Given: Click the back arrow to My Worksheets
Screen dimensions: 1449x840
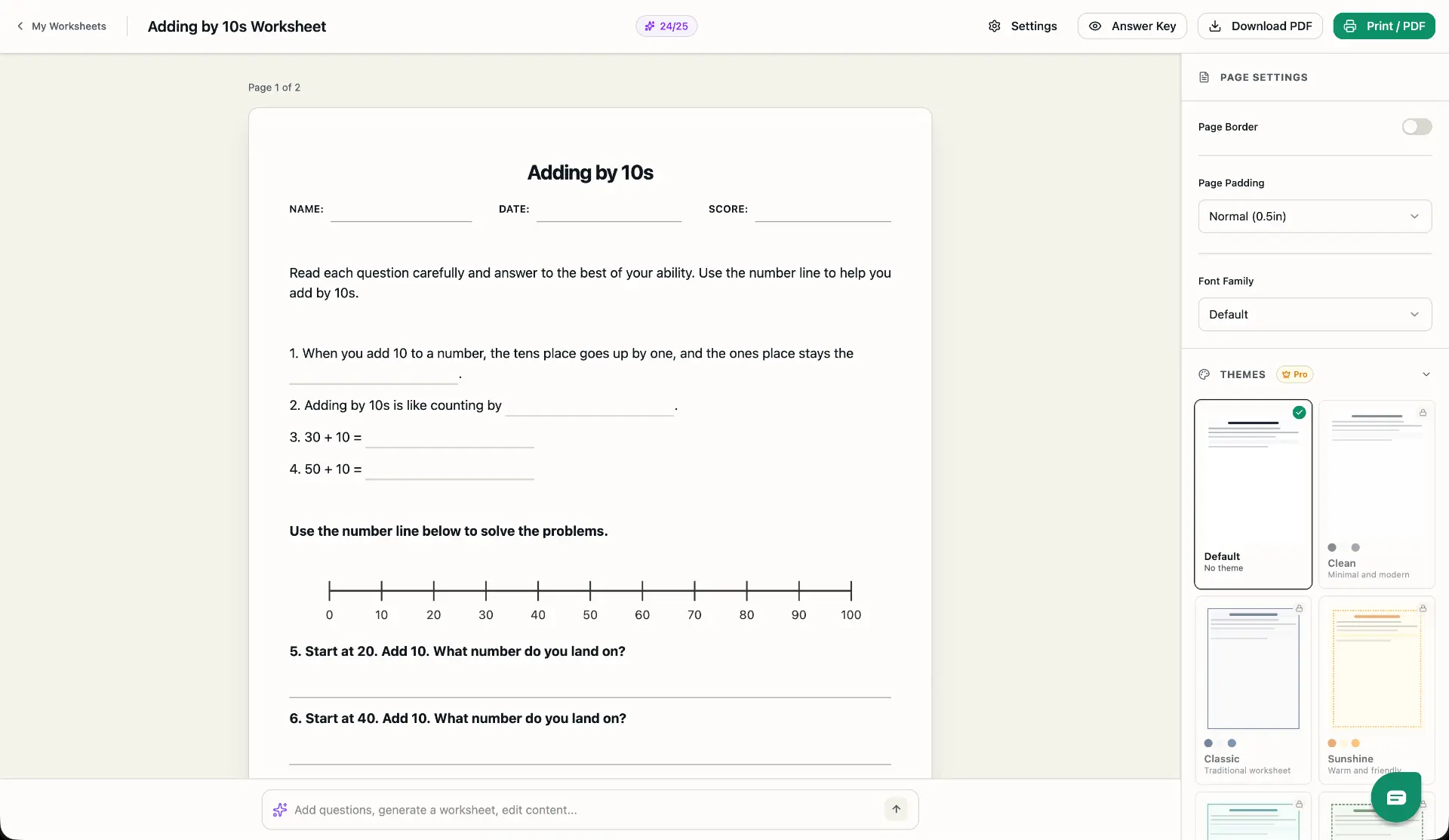Looking at the screenshot, I should pyautogui.click(x=20, y=26).
